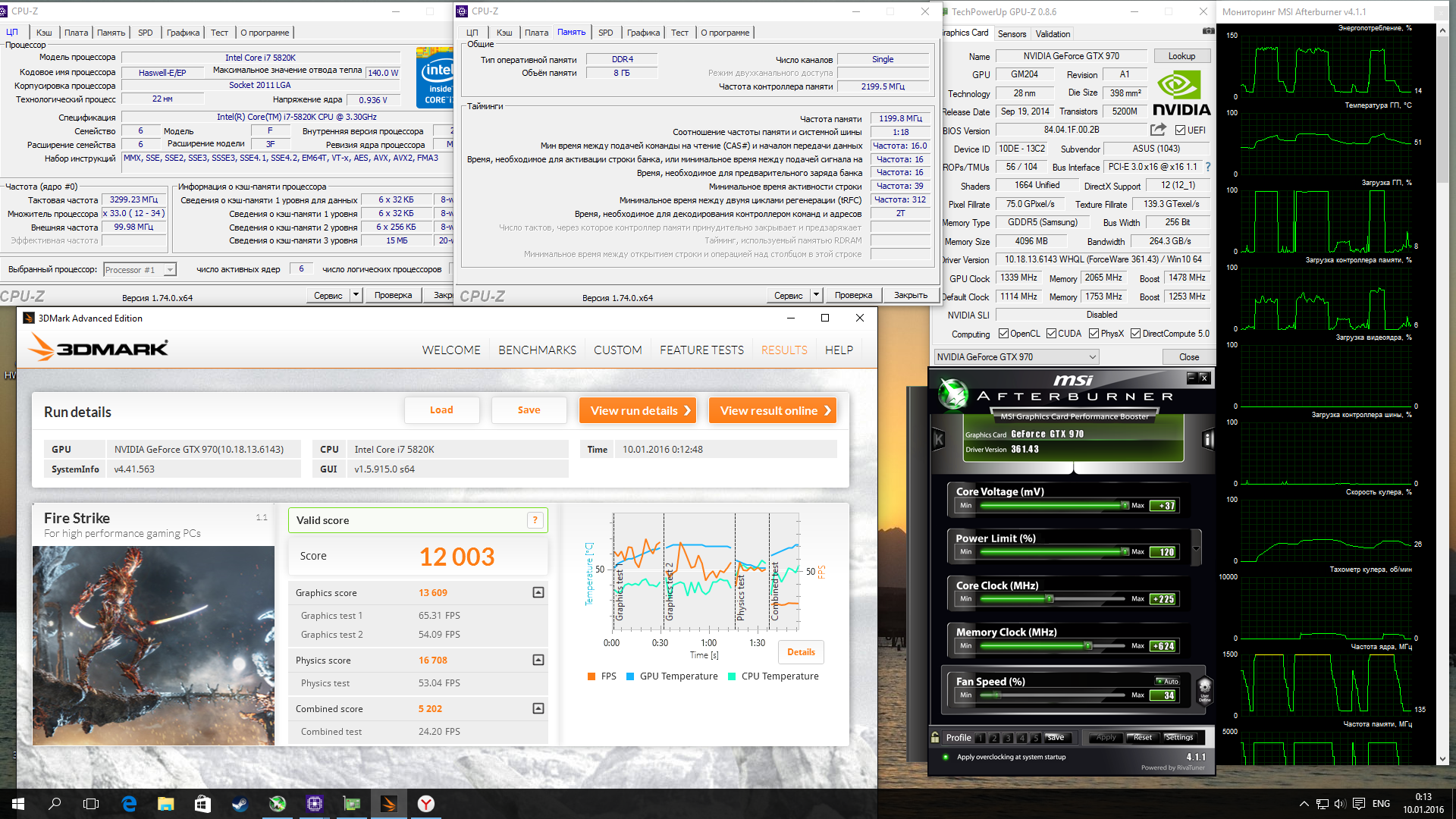This screenshot has width=1456, height=819.
Task: Toggle Auto fan speed button
Action: tap(1167, 681)
